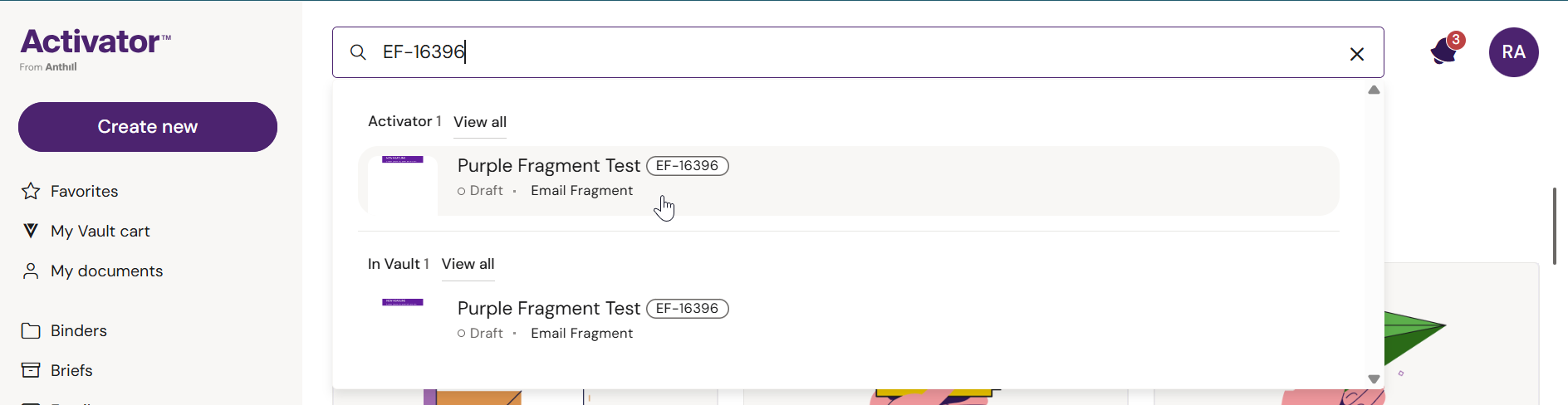1568x405 pixels.
Task: Click into the search input field
Action: 831,52
